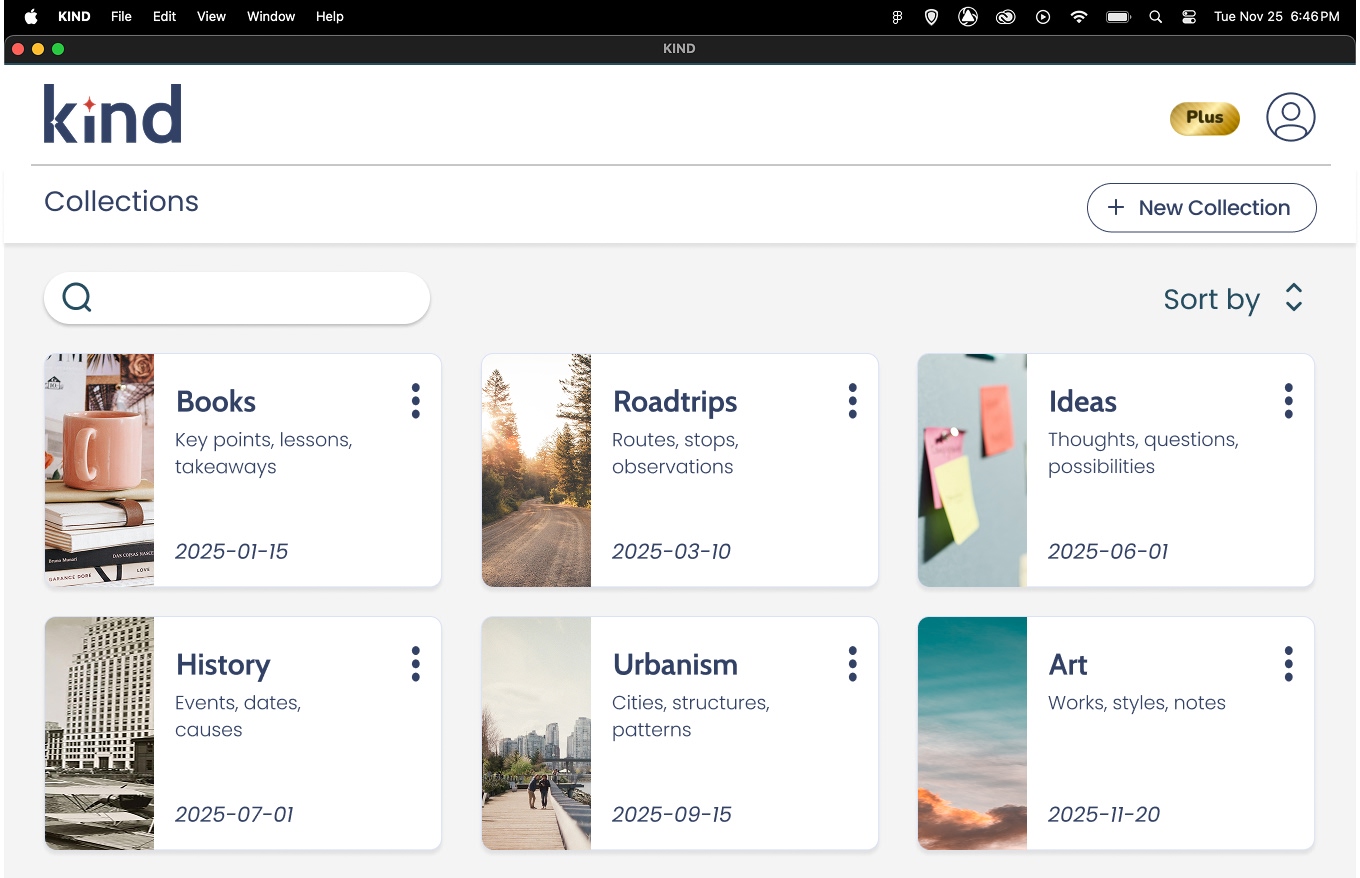Open macOS Spotlight search icon
The height and width of the screenshot is (878, 1360).
pos(1155,17)
